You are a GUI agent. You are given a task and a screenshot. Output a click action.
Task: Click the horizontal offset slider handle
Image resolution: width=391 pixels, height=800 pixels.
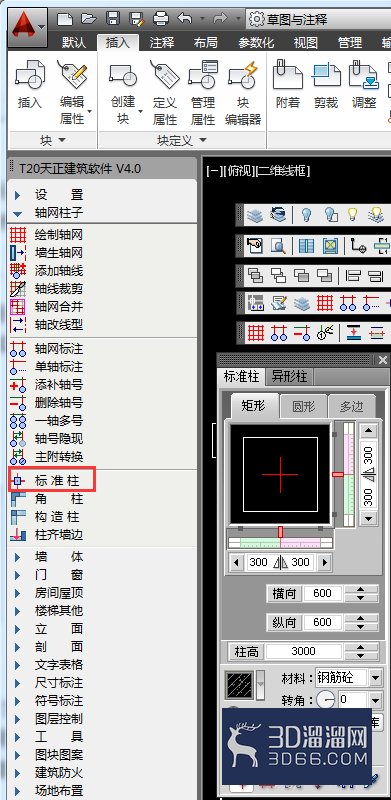(x=280, y=532)
